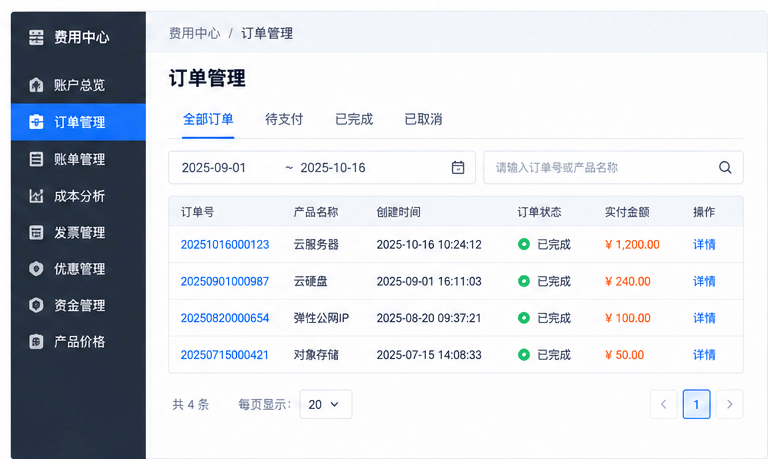Click the 优惠管理 shield icon
Viewport: 768px width, 459px height.
pos(36,268)
